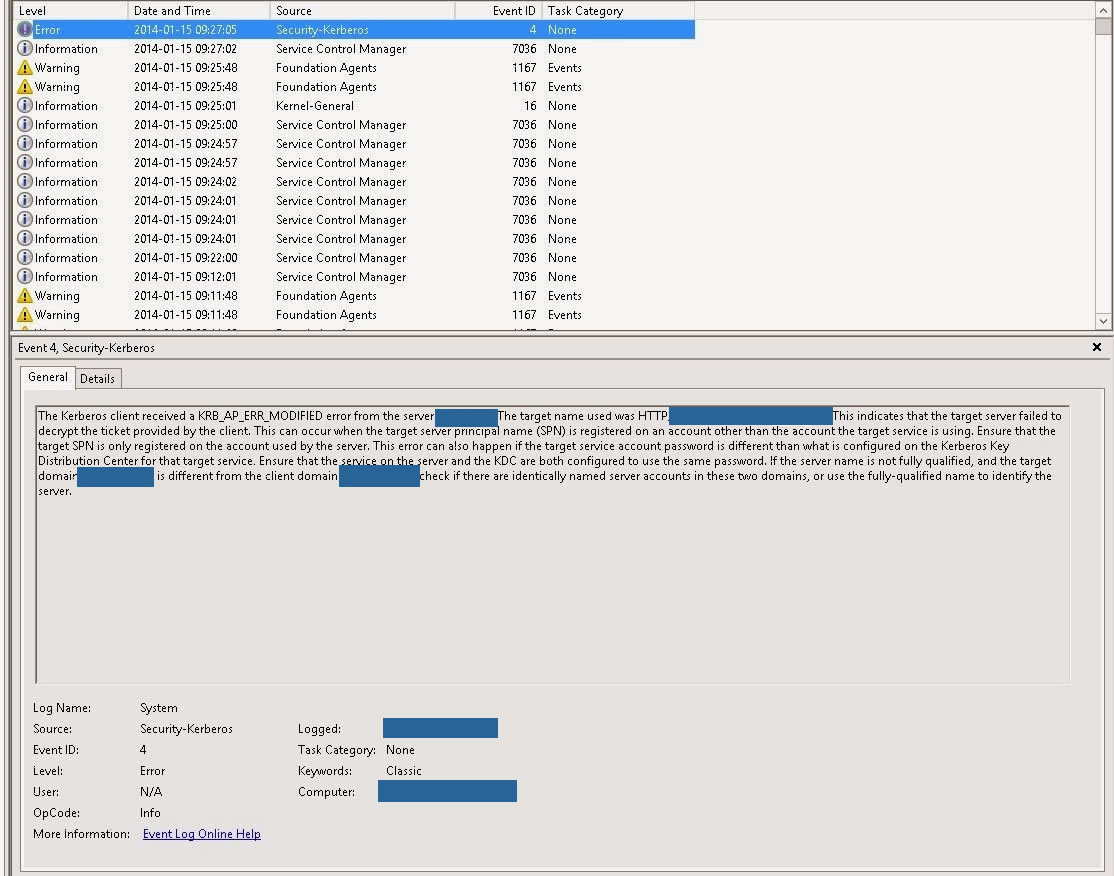The image size is (1114, 876).
Task: Open the Event Log Online Help link
Action: tap(201, 834)
